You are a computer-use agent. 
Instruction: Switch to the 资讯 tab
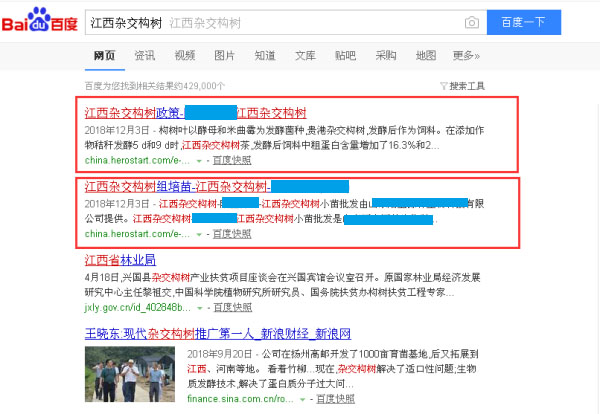pos(145,56)
